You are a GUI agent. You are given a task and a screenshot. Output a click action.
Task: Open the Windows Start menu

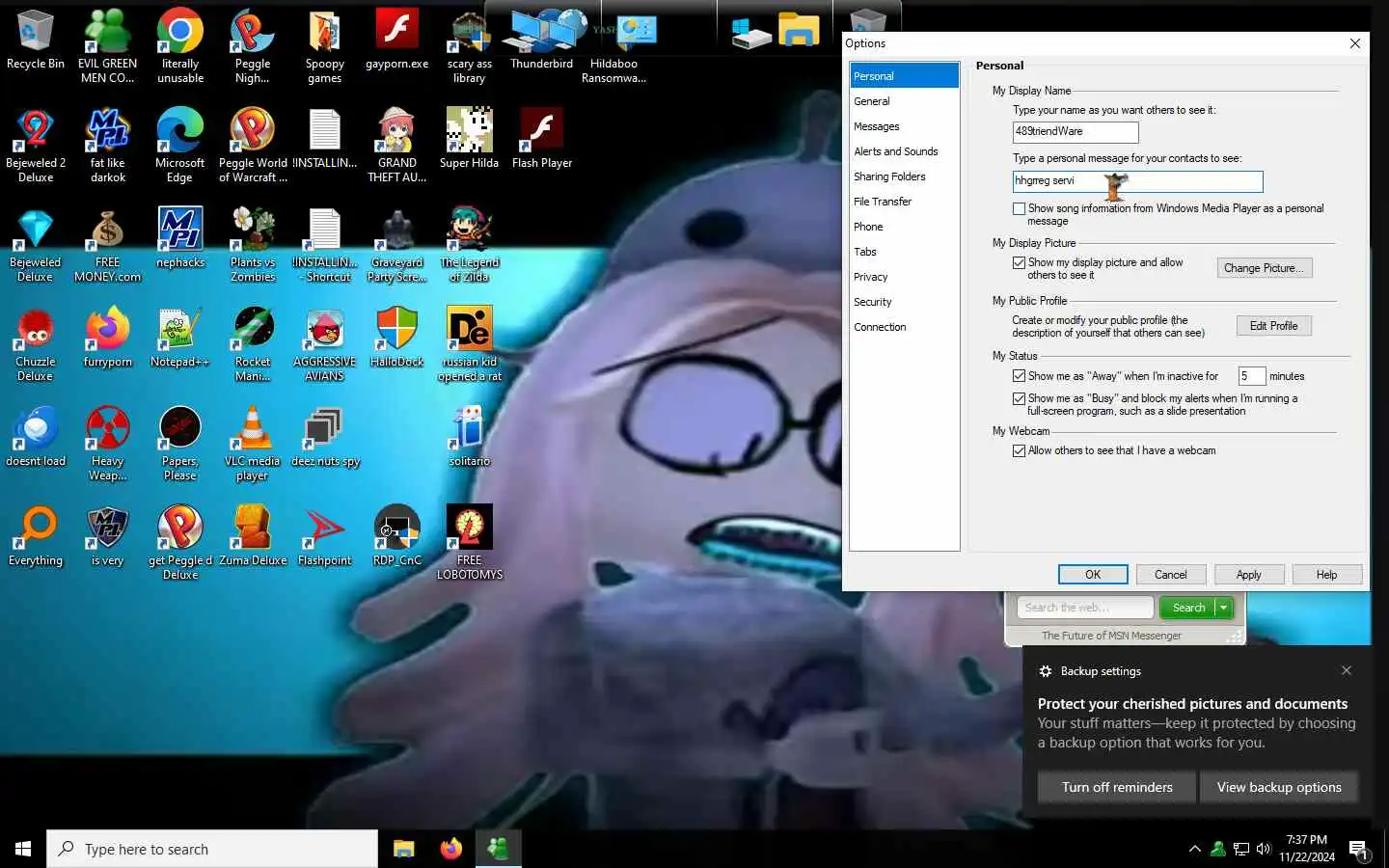coord(23,849)
